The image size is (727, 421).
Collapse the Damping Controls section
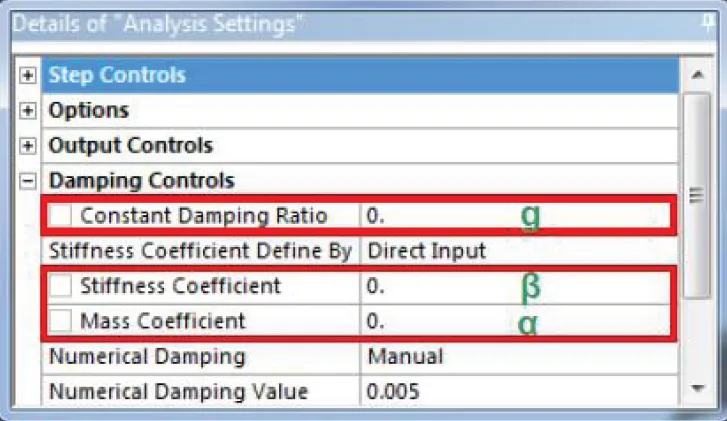click(x=29, y=181)
